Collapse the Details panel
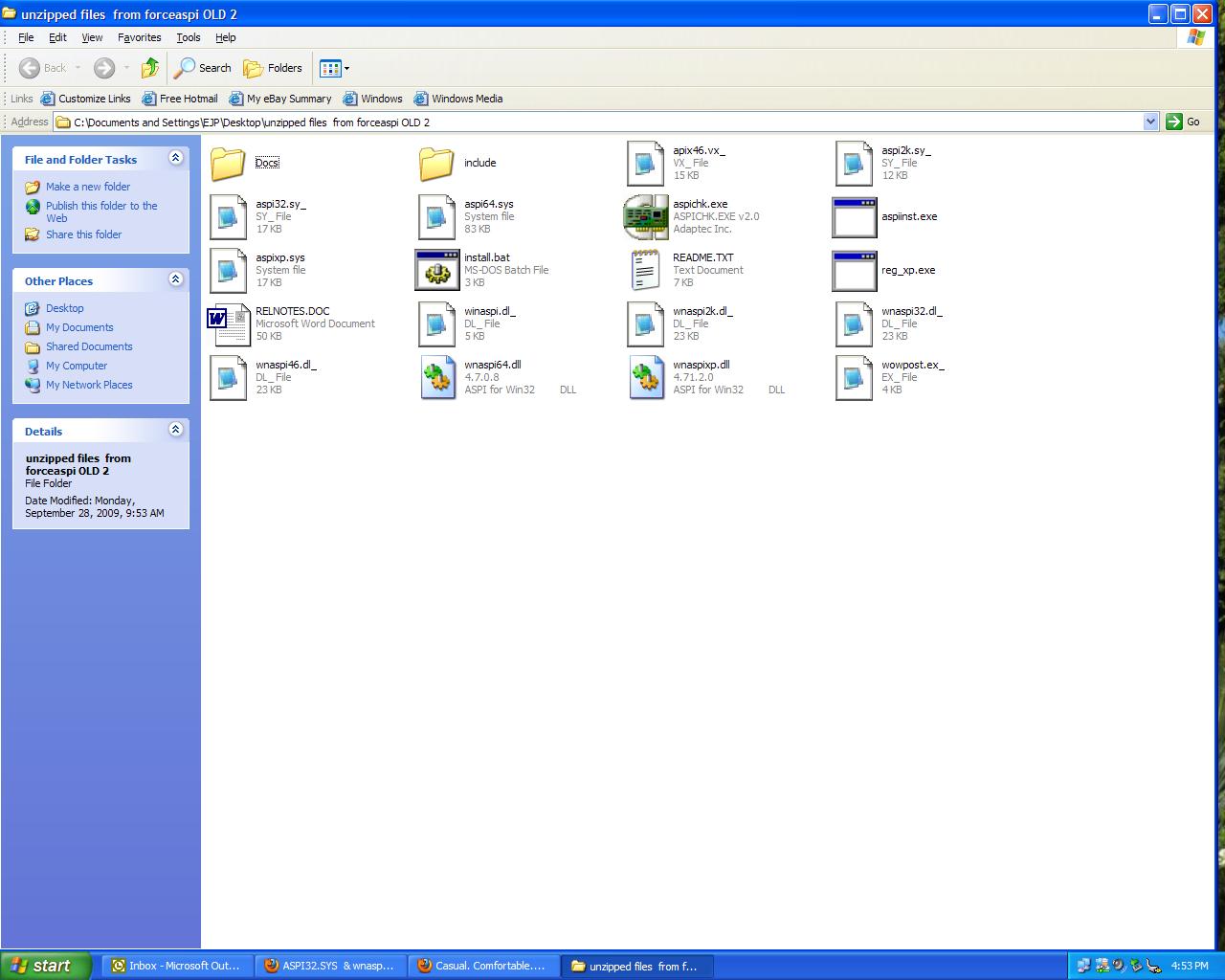This screenshot has width=1225, height=980. 175,430
